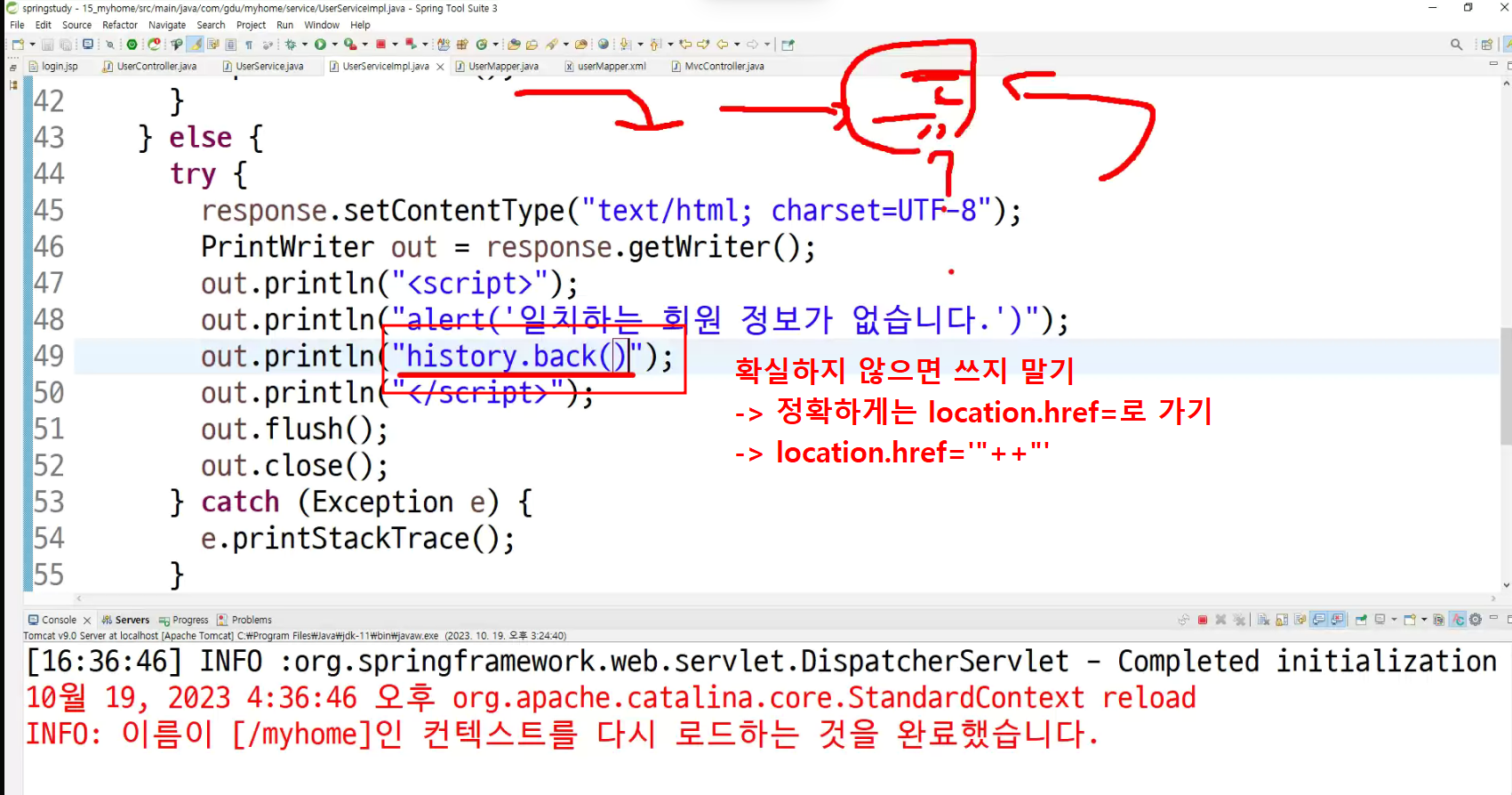The image size is (1512, 795).
Task: Place cursor on line 46 PrintWriter code
Action: pyautogui.click(x=508, y=247)
